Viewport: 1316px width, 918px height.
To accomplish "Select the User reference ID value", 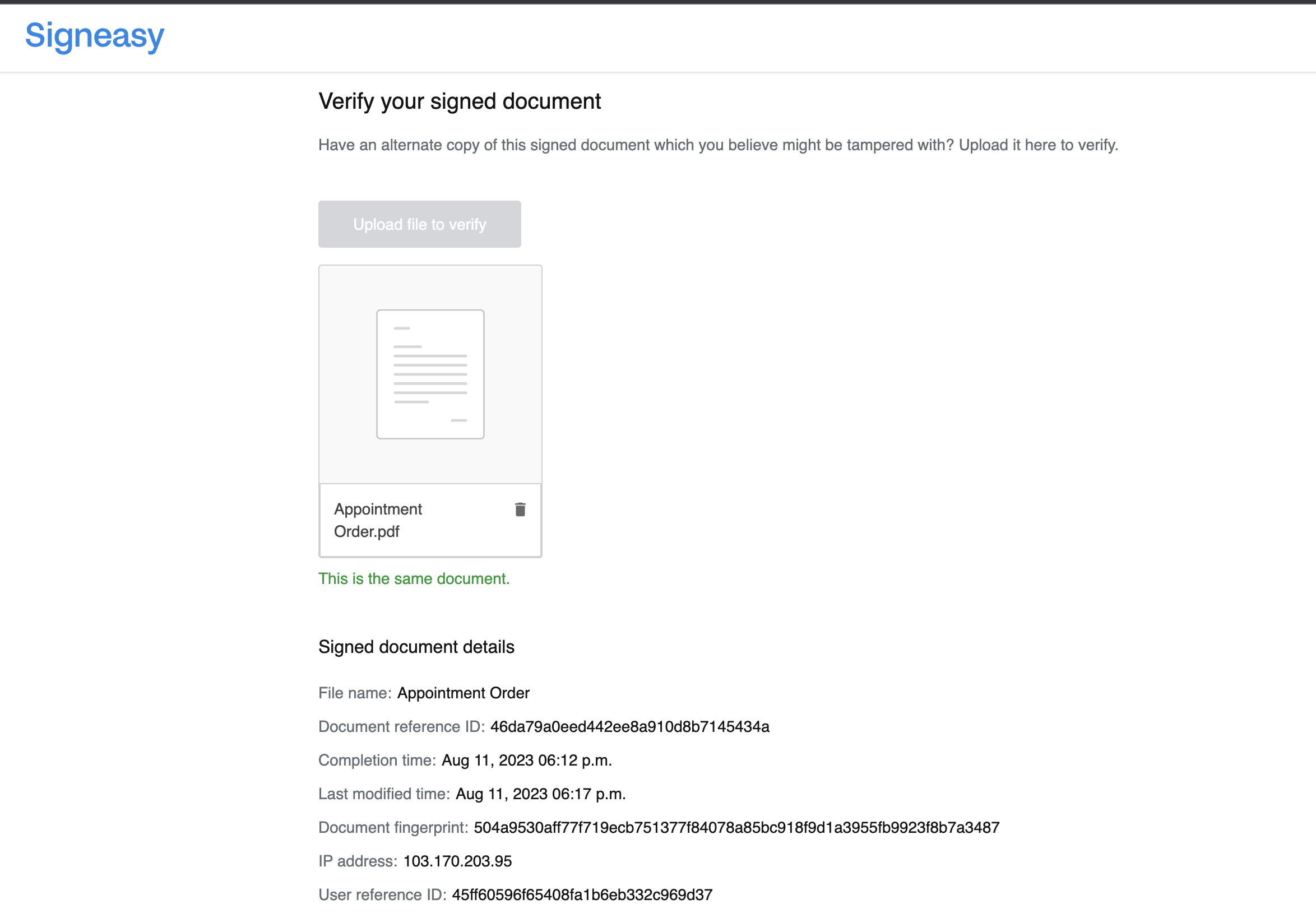I will pyautogui.click(x=582, y=895).
